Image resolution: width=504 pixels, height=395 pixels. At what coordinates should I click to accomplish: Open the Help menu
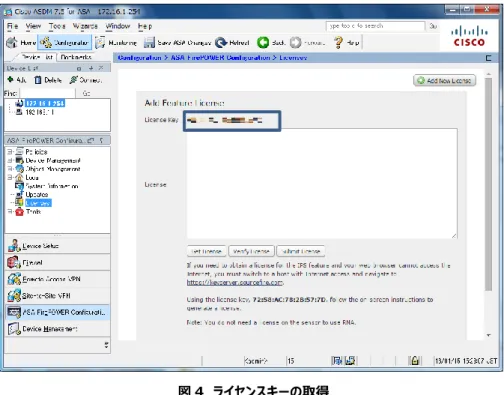tap(145, 26)
